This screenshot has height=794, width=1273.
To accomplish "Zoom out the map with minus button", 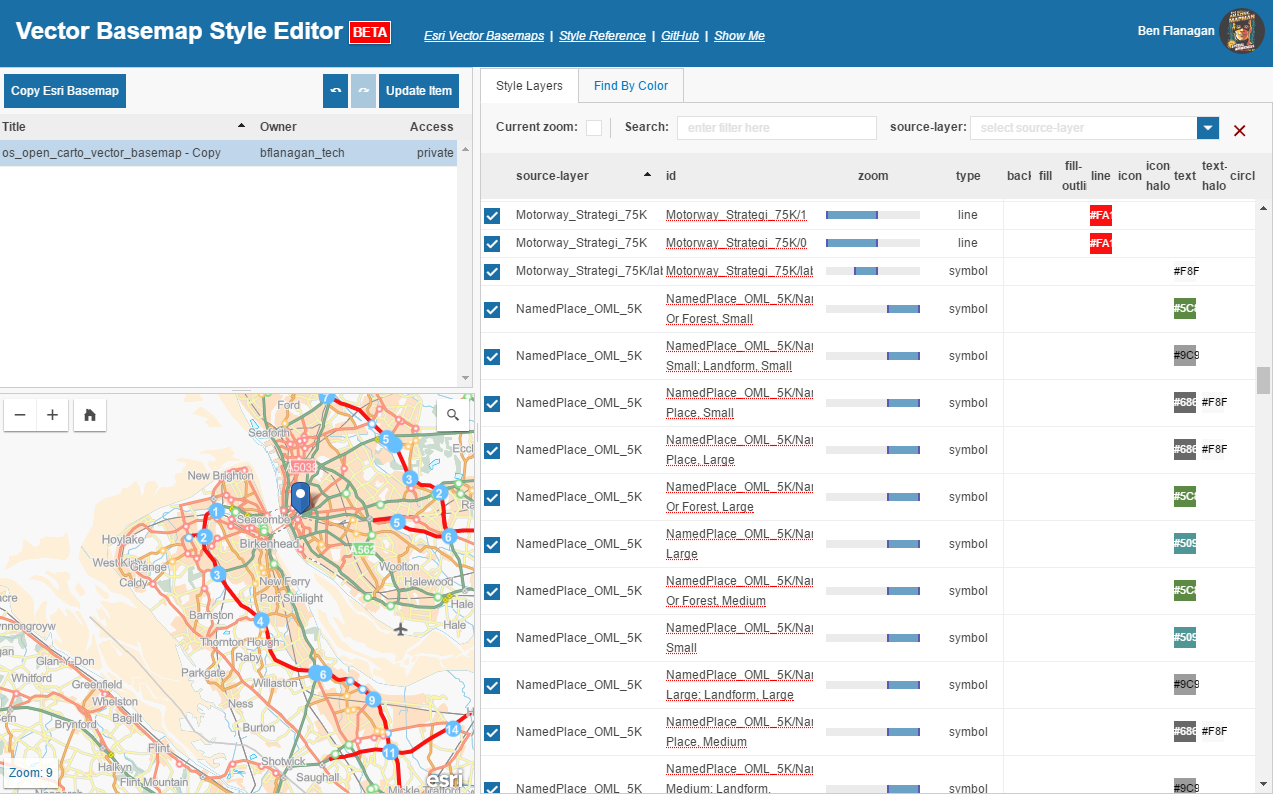I will 20,415.
